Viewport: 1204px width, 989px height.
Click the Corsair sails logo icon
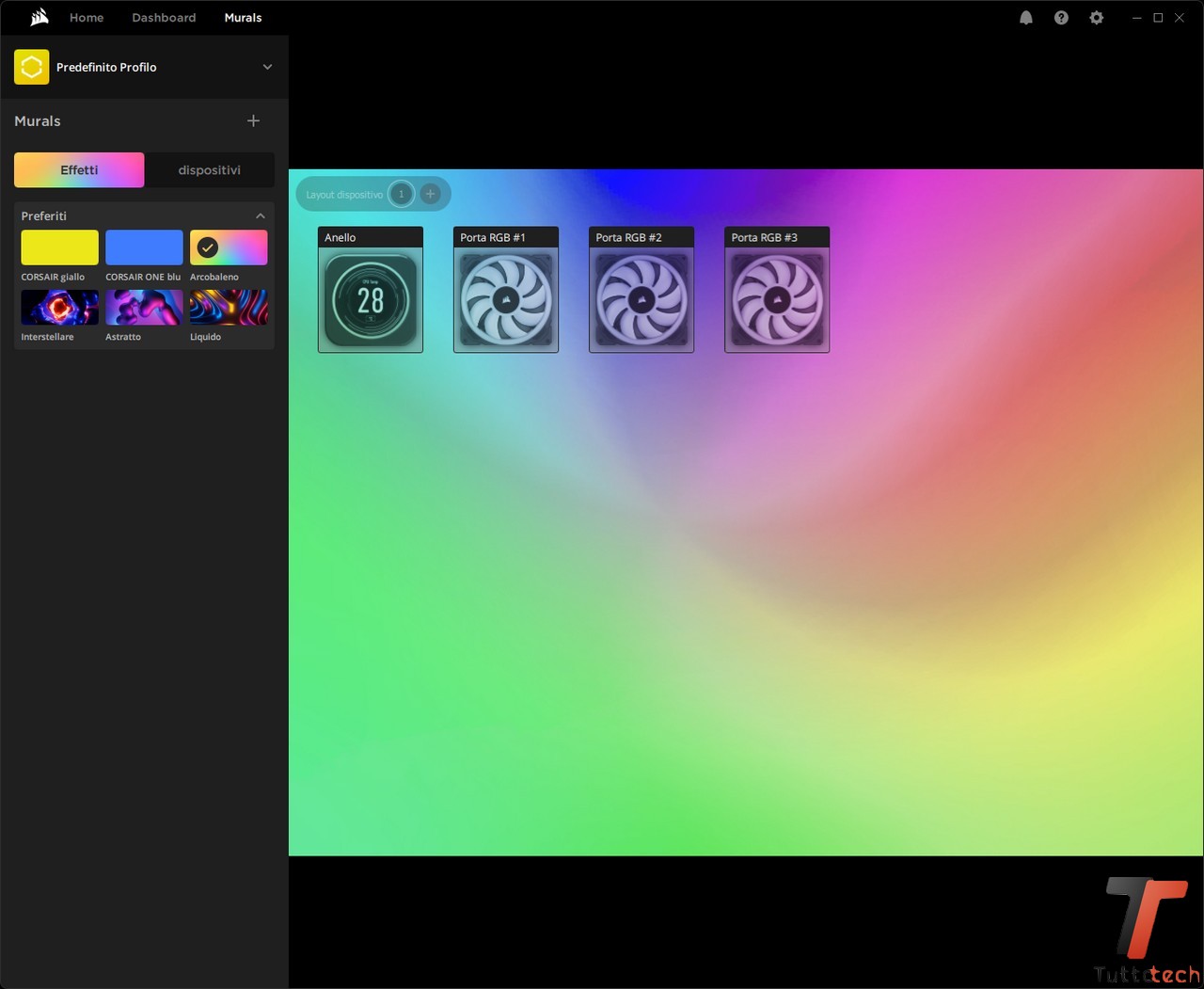40,17
